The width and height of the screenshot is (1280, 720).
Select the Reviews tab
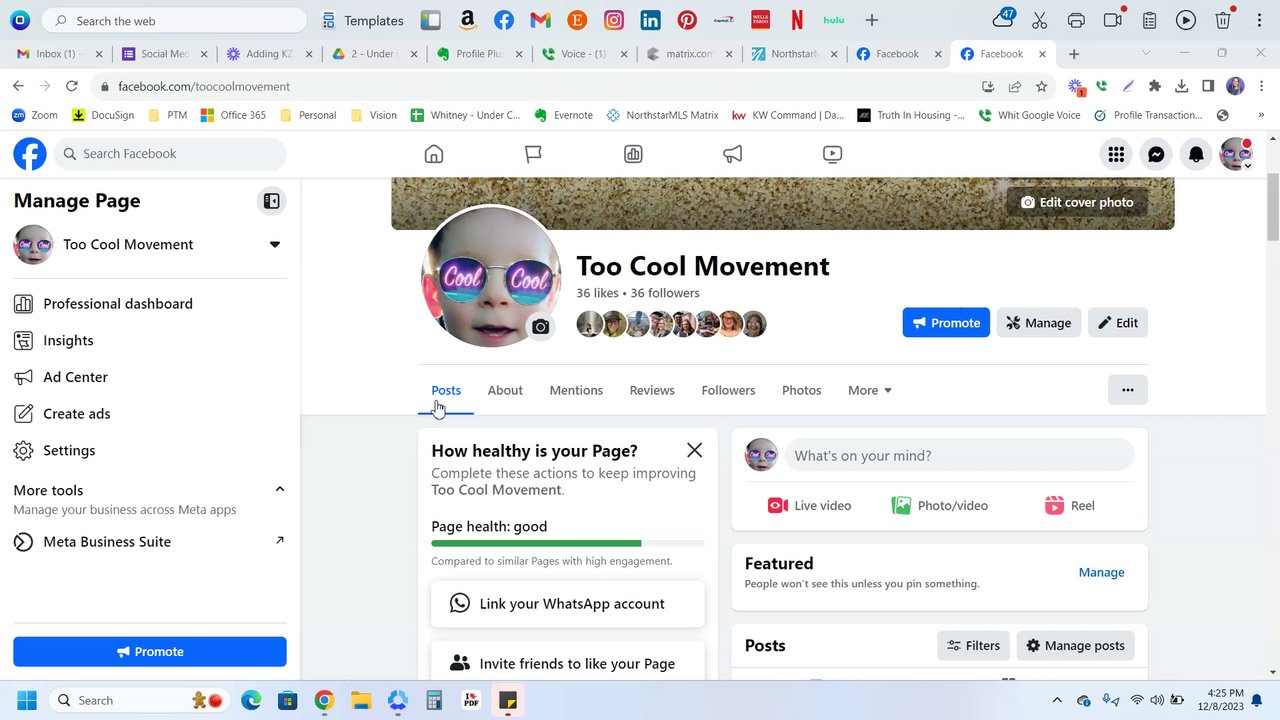point(652,390)
